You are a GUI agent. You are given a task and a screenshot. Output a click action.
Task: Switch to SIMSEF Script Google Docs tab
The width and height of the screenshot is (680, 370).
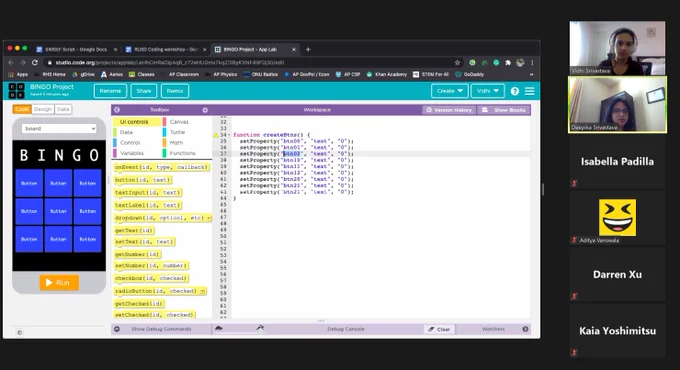point(75,49)
